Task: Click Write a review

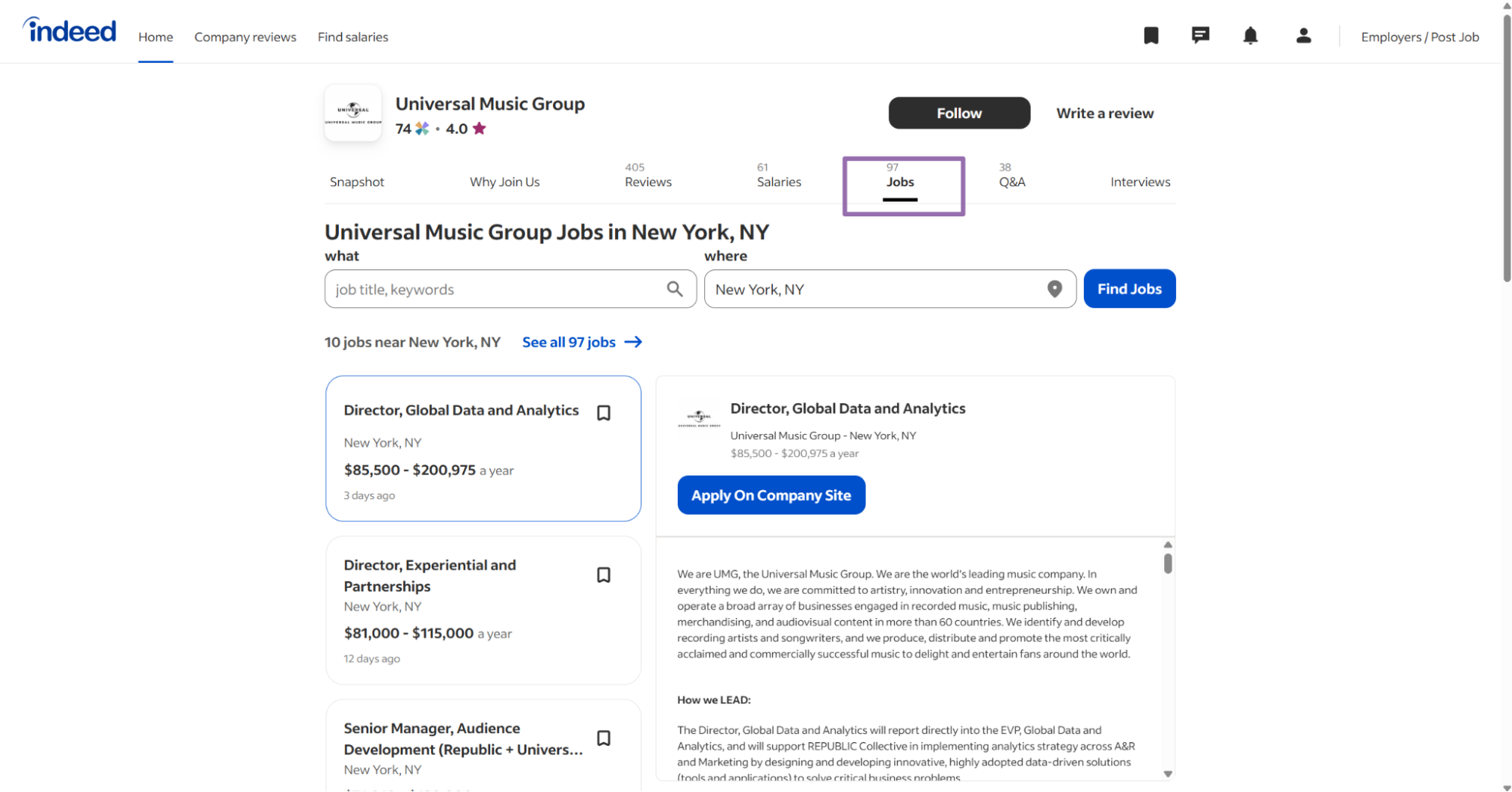Action: point(1105,113)
